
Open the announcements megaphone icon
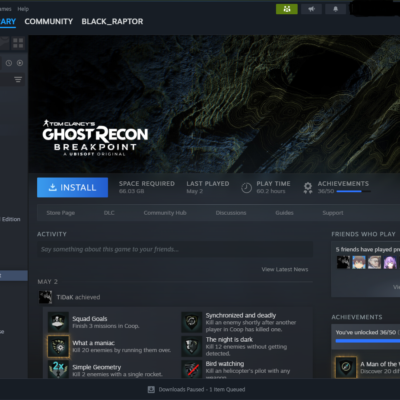coord(311,9)
